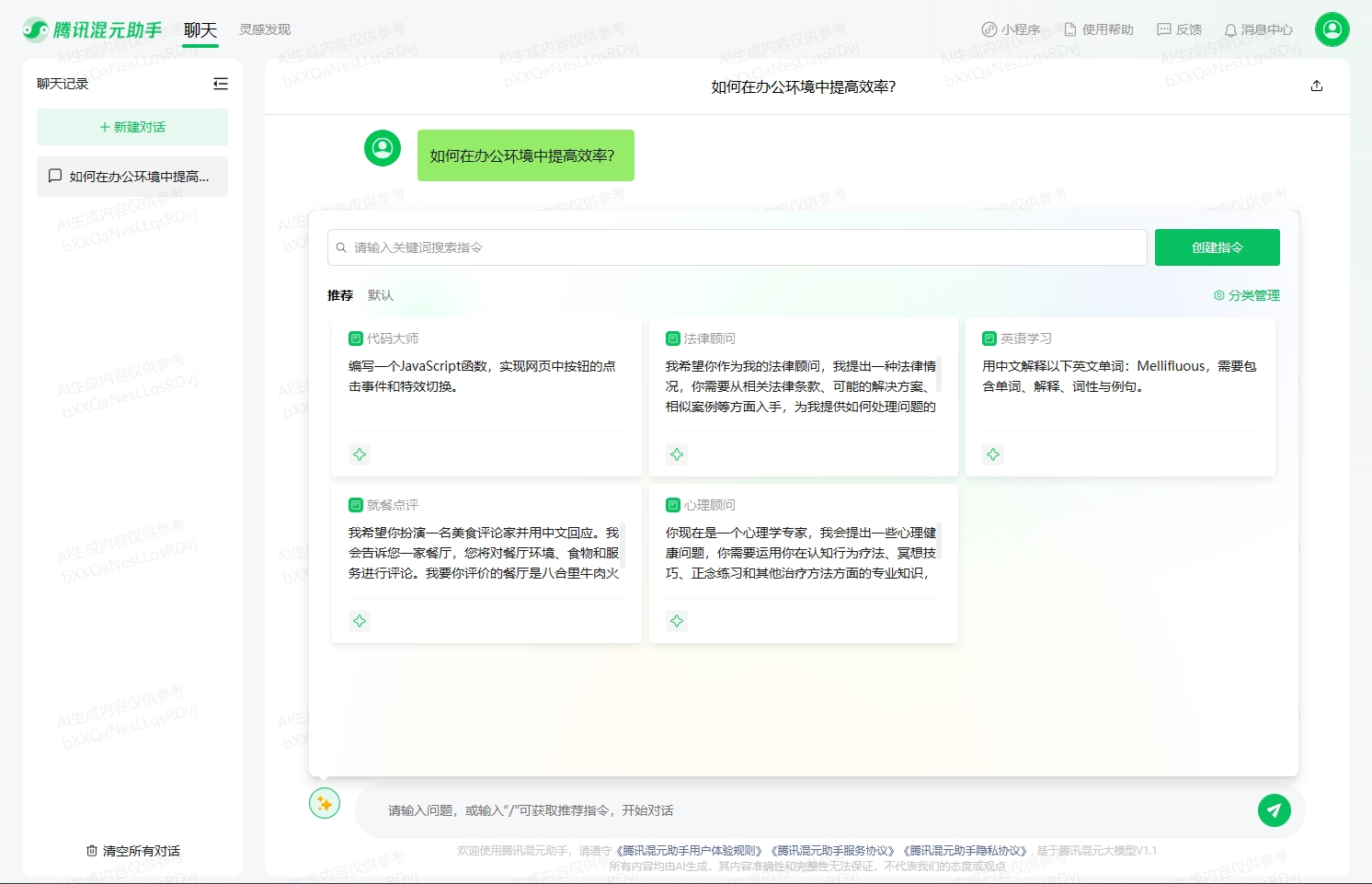The height and width of the screenshot is (884, 1372).
Task: Click the keyword search input field
Action: coord(737,247)
